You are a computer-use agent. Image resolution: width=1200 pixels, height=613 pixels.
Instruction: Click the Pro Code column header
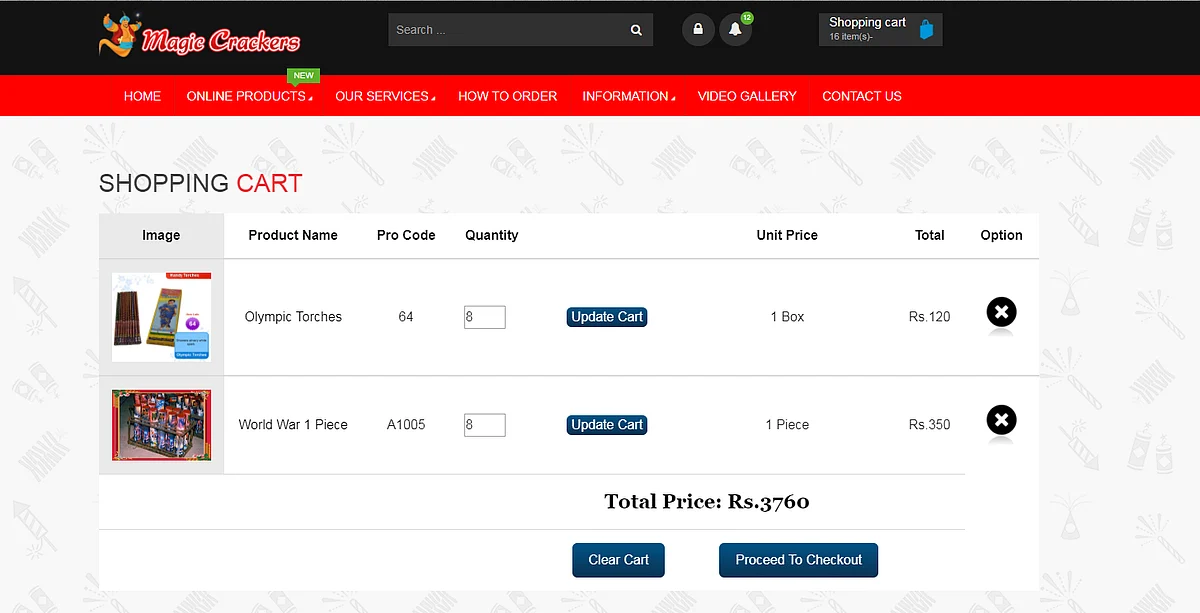[406, 236]
